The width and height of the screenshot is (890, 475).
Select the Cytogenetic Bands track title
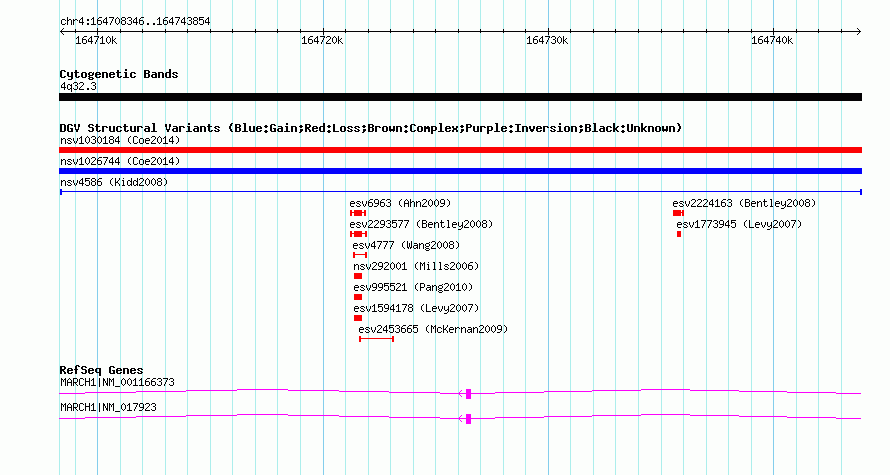coord(119,74)
